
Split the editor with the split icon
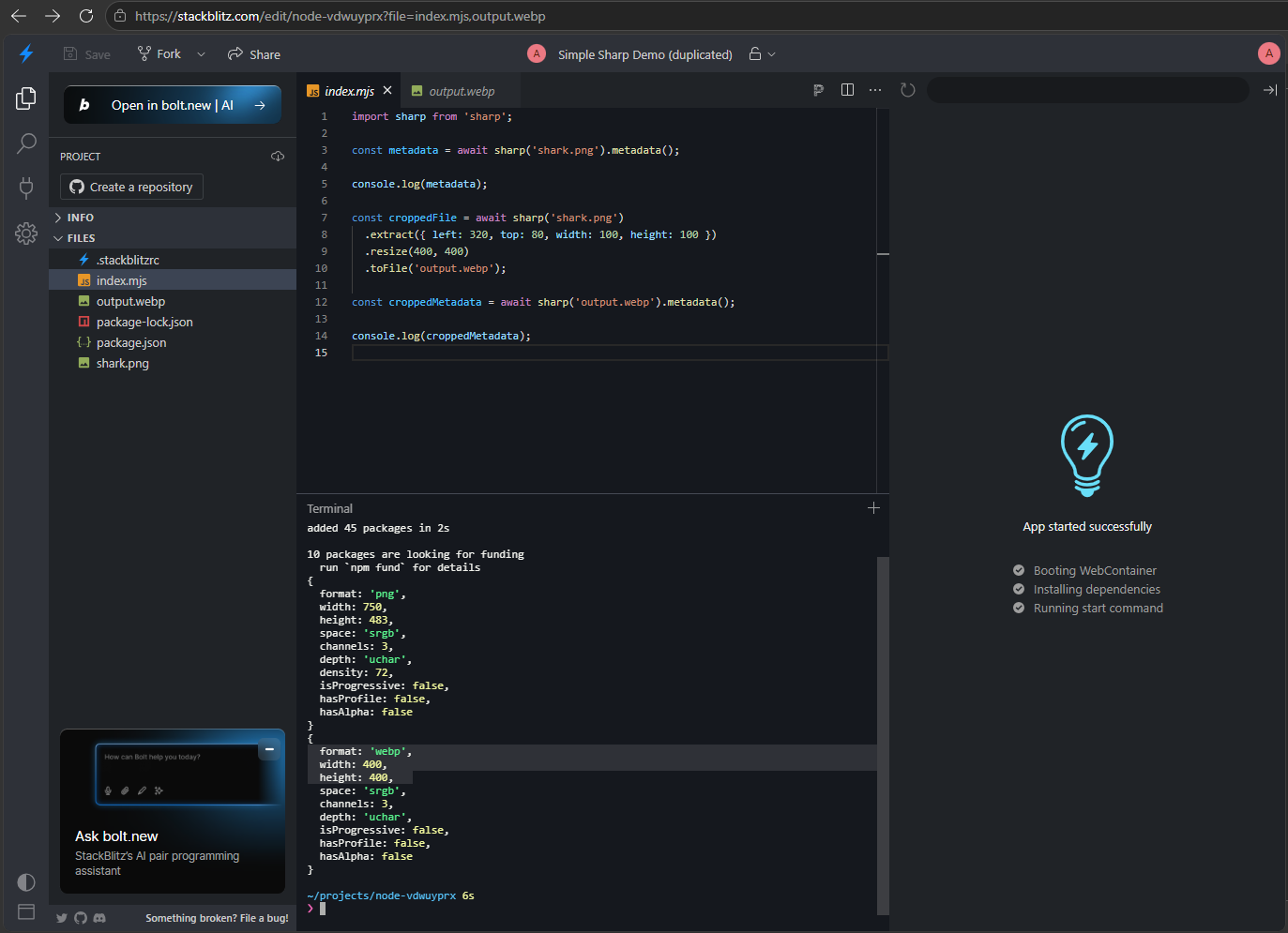click(x=847, y=90)
